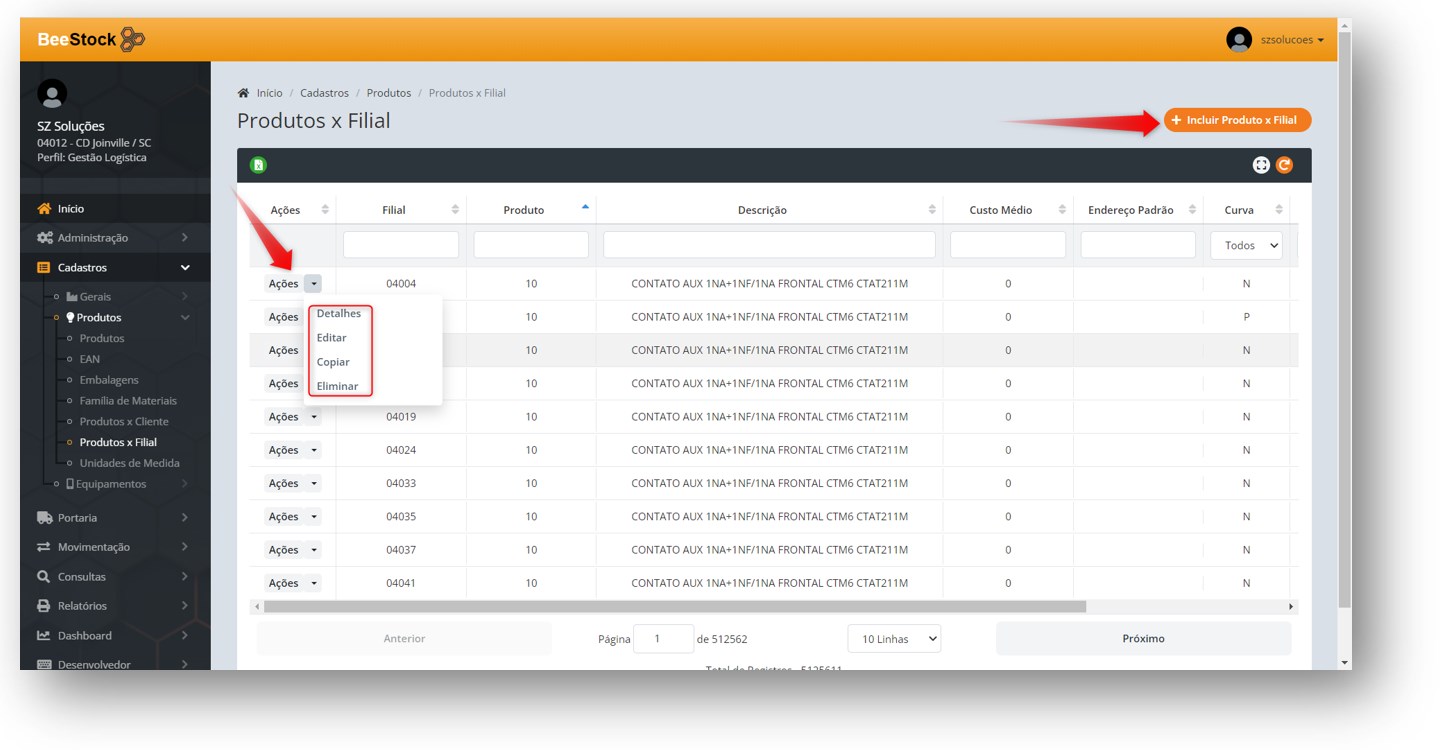Click the home icon in breadcrumb

[x=243, y=93]
